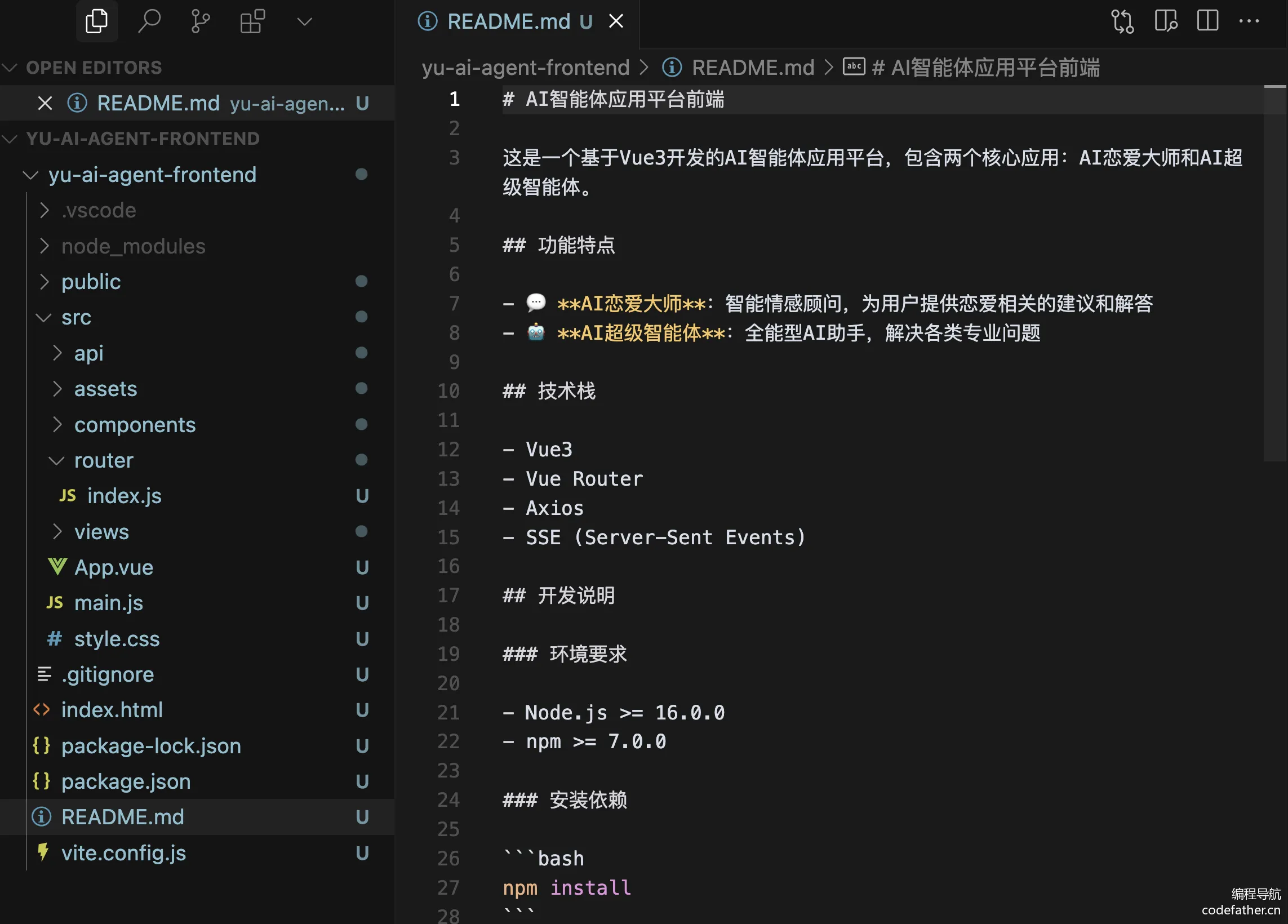Open the Source Control view icon
Image resolution: width=1288 pixels, height=924 pixels.
pyautogui.click(x=201, y=21)
